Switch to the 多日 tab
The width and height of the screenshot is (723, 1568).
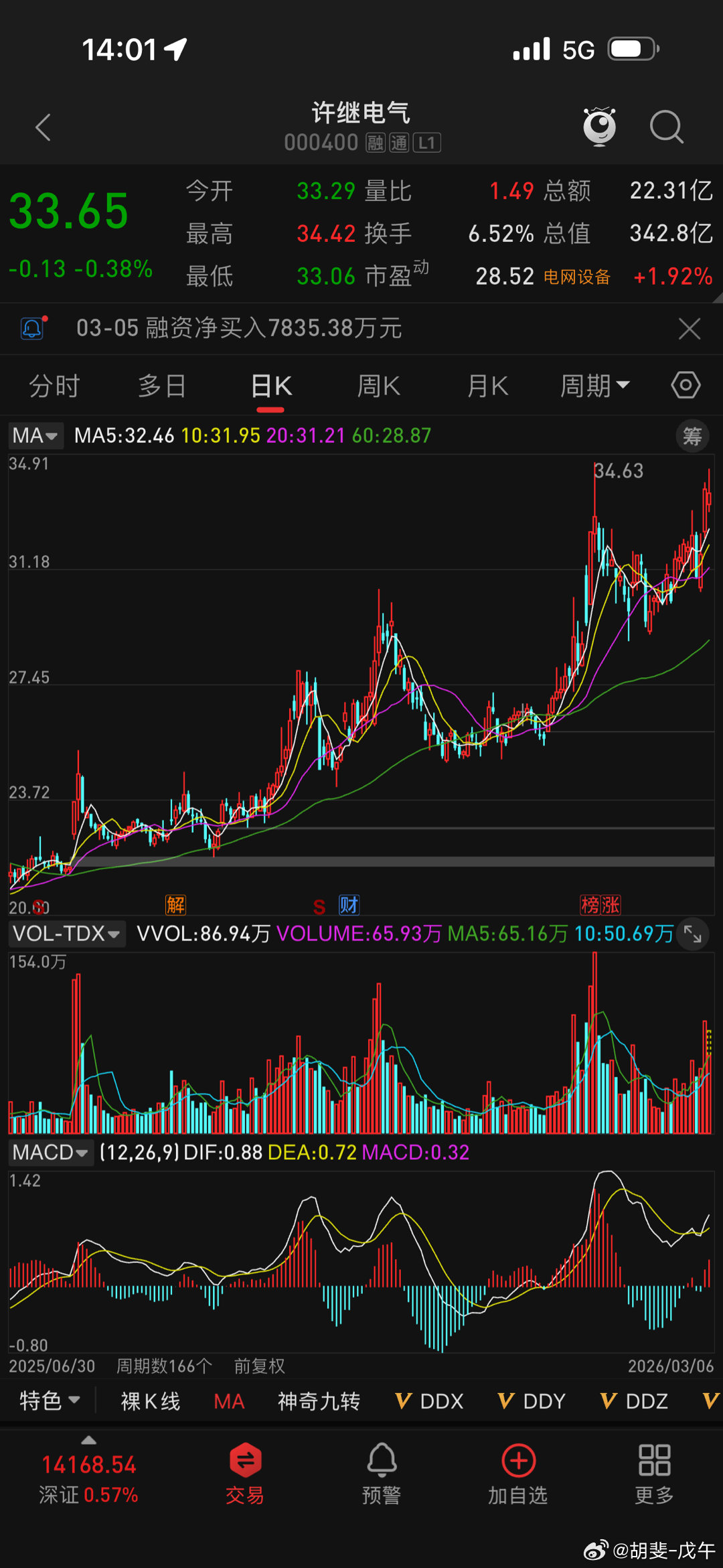coord(162,386)
